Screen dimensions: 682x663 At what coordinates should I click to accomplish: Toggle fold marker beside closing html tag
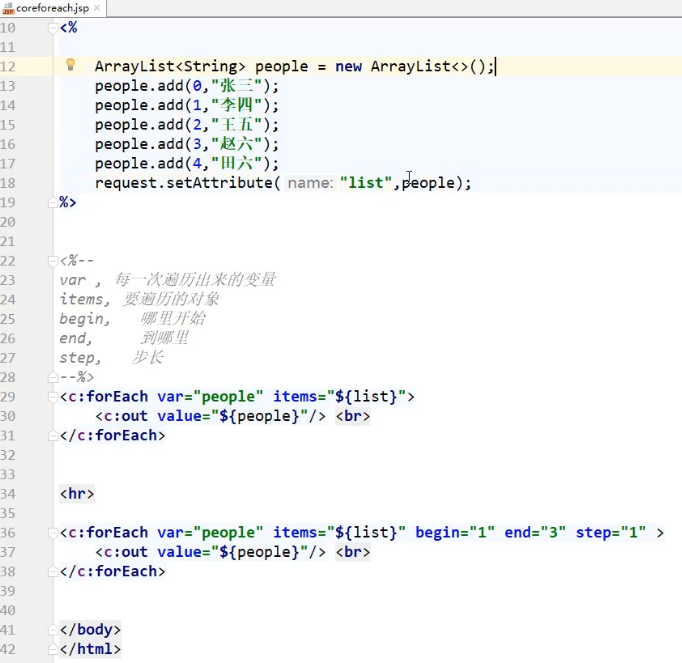(53, 649)
